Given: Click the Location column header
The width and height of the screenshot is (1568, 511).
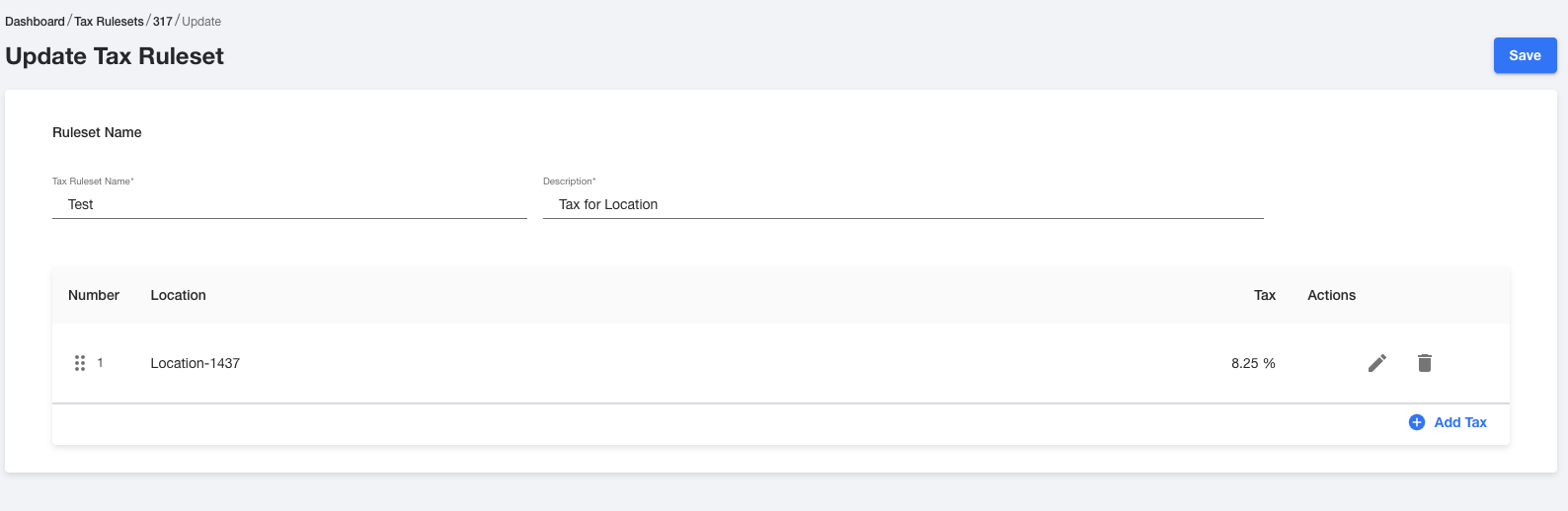Looking at the screenshot, I should 178,295.
